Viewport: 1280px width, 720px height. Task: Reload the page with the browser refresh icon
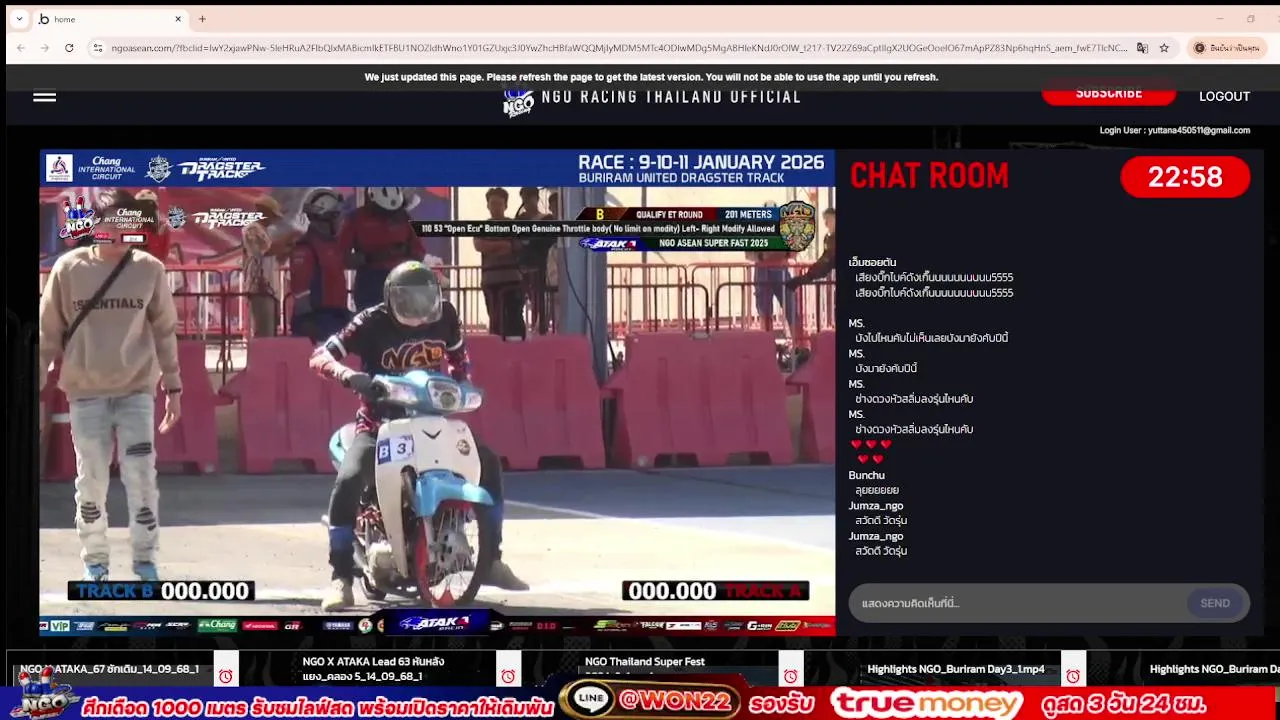pyautogui.click(x=69, y=48)
